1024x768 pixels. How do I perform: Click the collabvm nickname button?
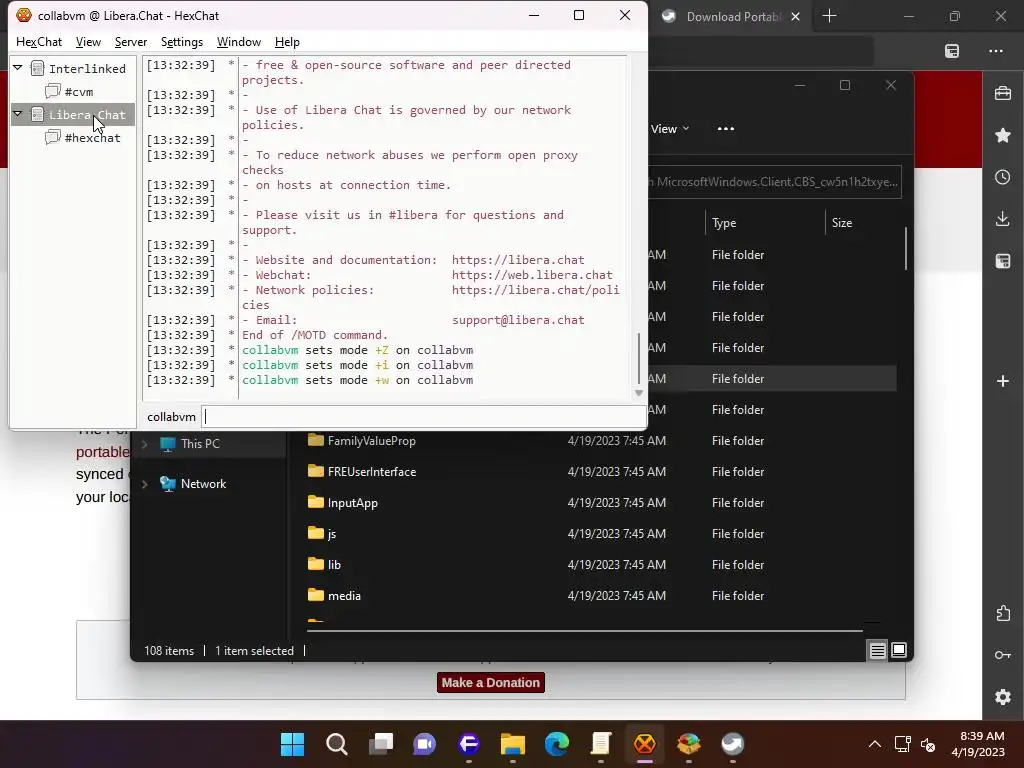click(171, 417)
